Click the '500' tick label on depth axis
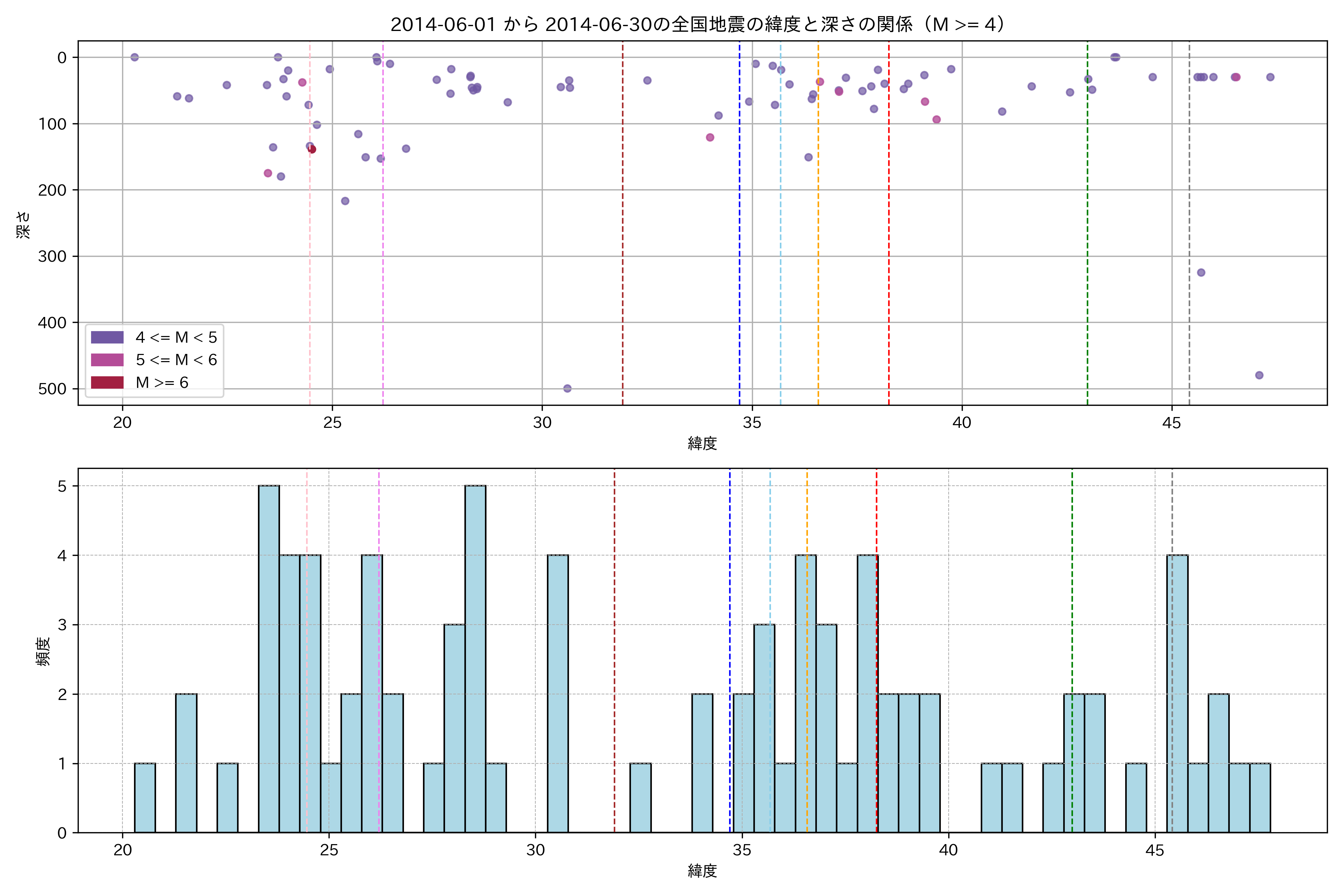Screen dimensions: 1344x896 point(53,389)
